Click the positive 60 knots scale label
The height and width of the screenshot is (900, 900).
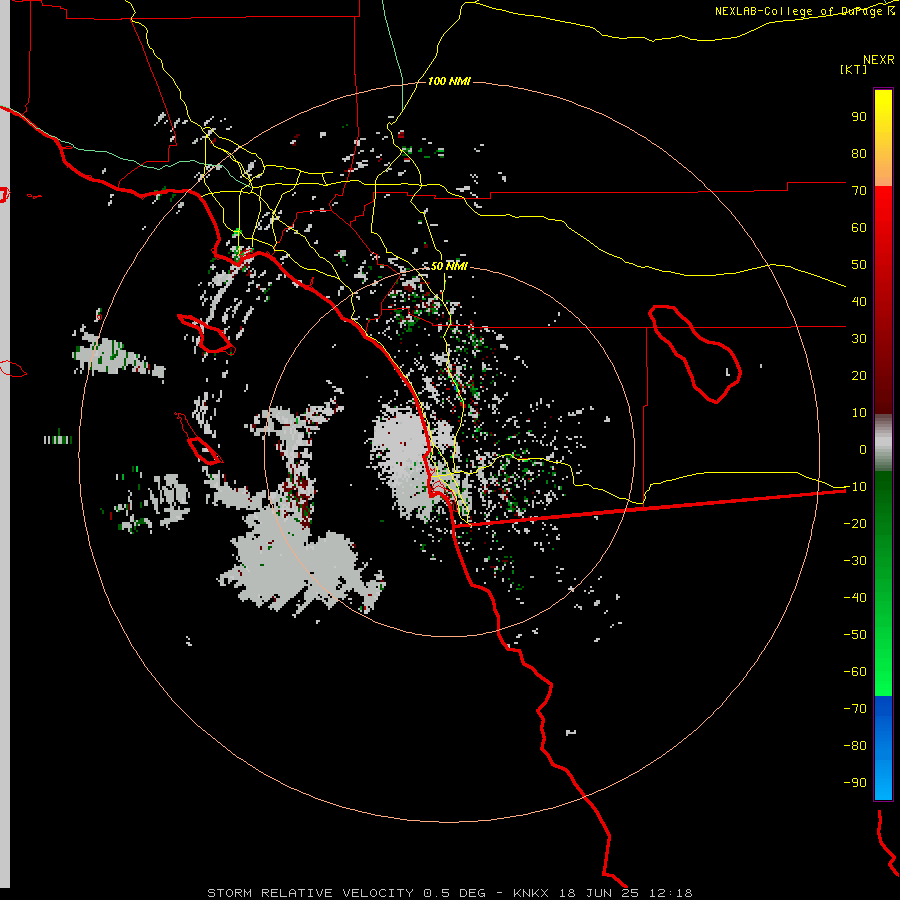click(x=859, y=228)
